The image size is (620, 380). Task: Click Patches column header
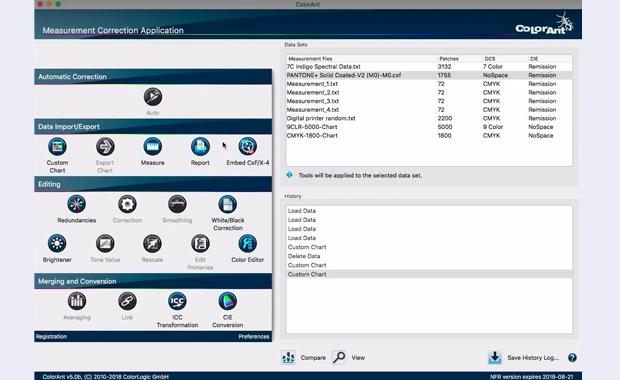(x=449, y=59)
